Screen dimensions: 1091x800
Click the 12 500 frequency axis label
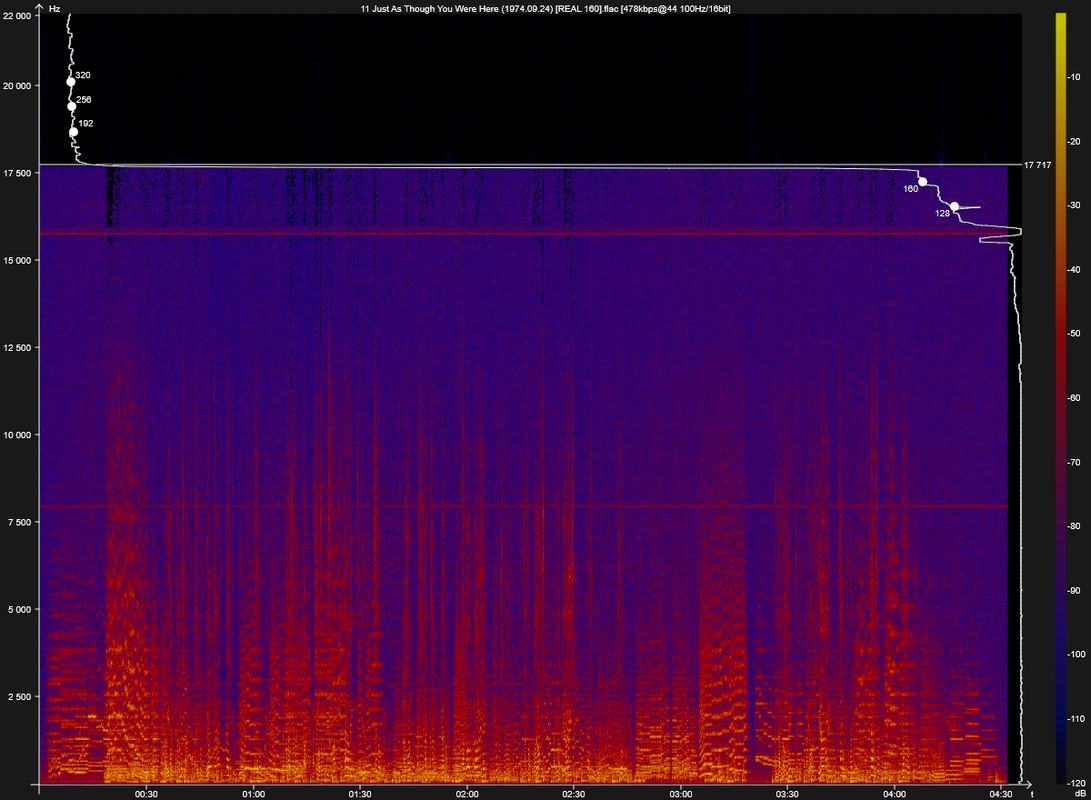(x=17, y=348)
